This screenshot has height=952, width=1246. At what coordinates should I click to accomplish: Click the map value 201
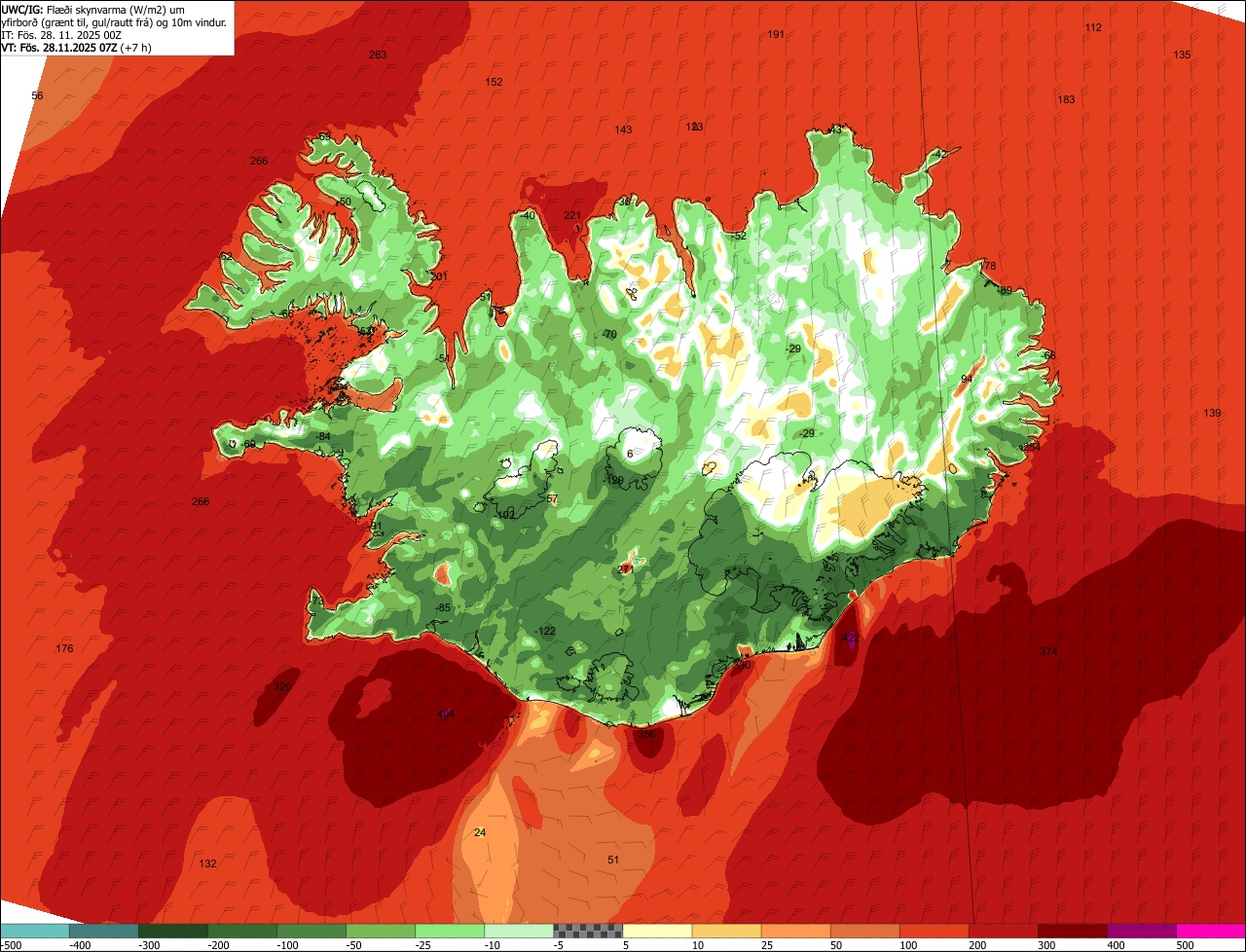[x=439, y=276]
